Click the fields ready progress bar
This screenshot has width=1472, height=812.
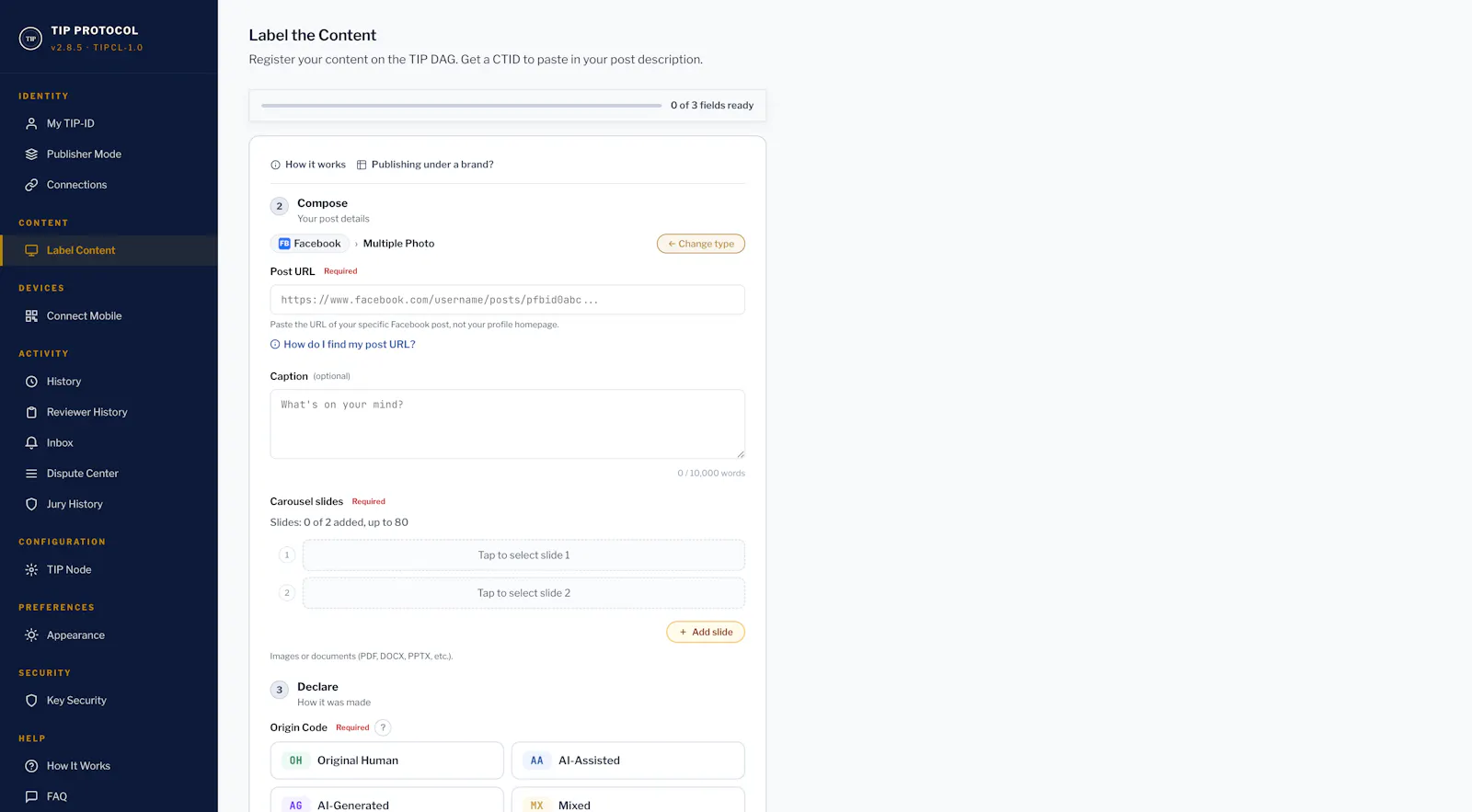461,106
